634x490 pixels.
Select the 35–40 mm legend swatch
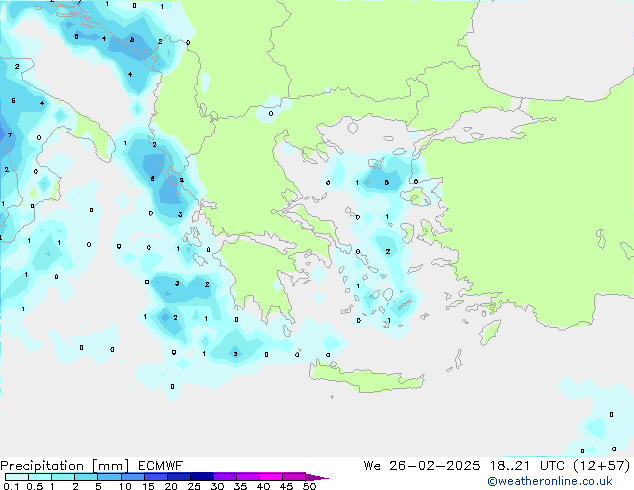coord(247,477)
